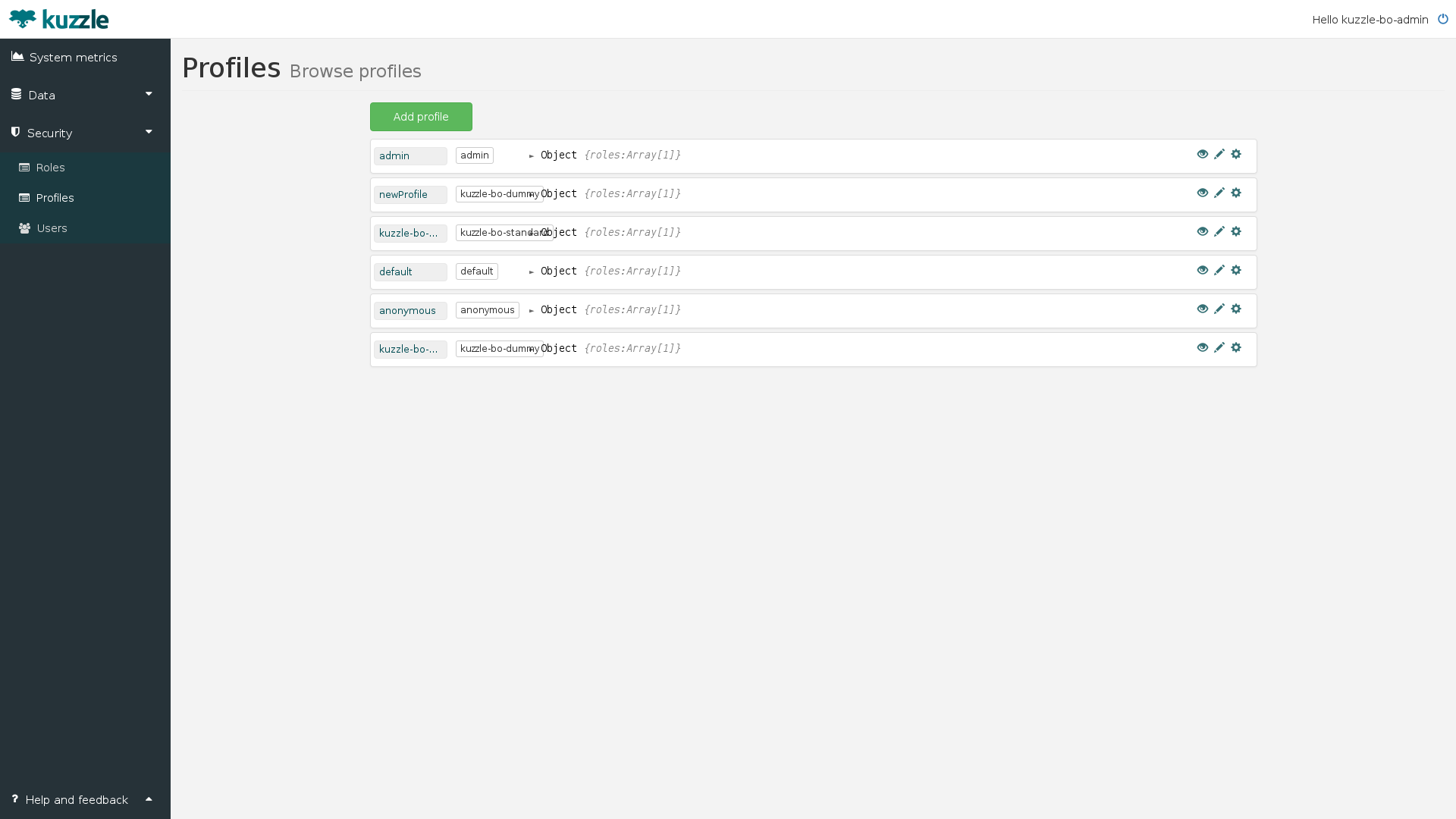Click the anonymous role badge
The height and width of the screenshot is (819, 1456).
[x=488, y=310]
